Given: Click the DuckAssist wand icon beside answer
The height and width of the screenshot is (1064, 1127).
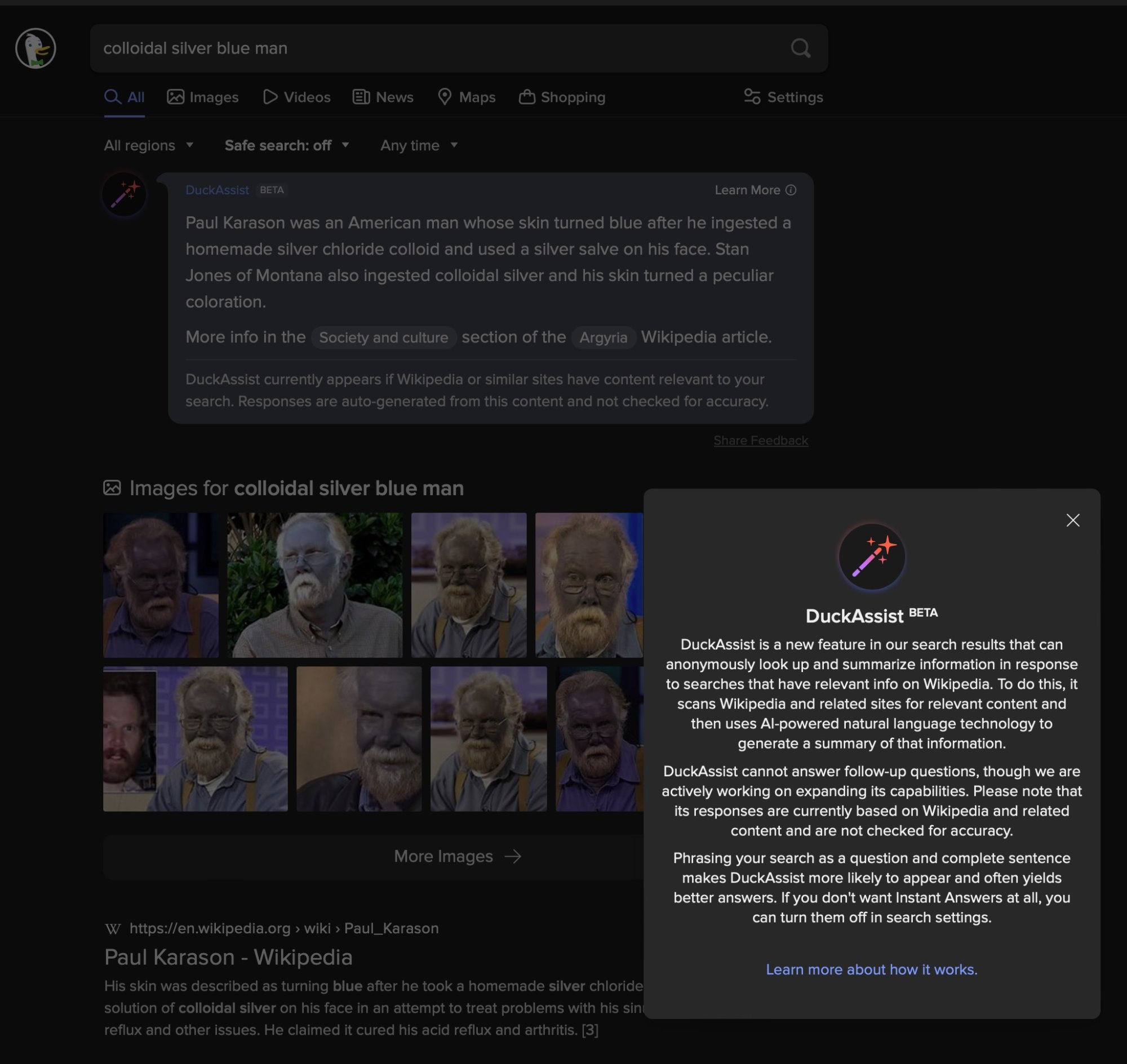Looking at the screenshot, I should pos(125,194).
